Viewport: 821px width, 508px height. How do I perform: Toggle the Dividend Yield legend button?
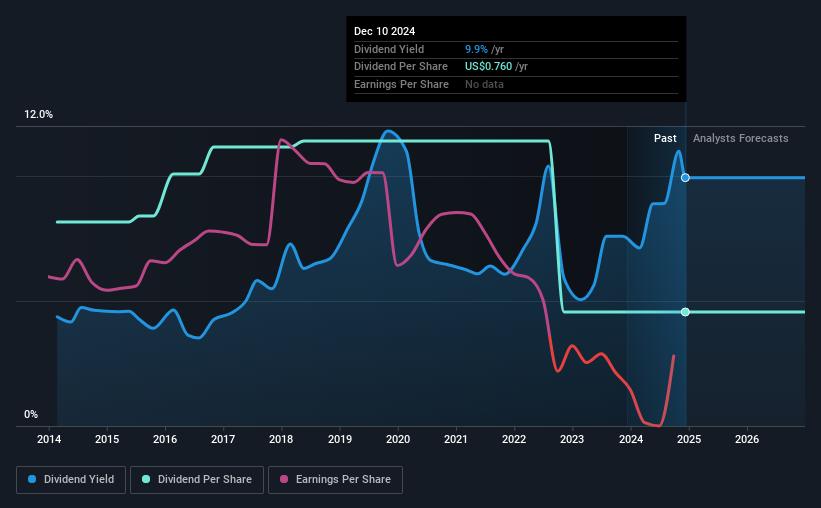71,480
